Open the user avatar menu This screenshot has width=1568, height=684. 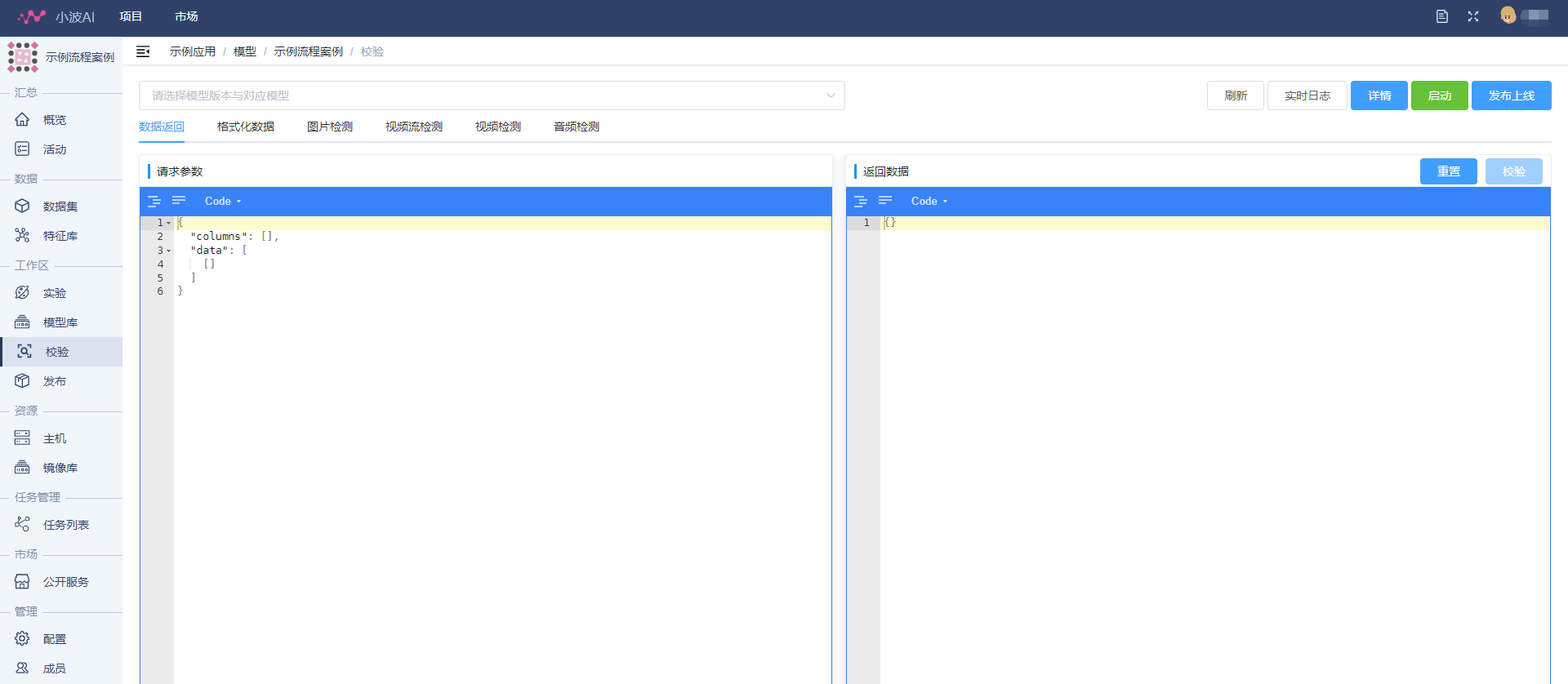[x=1508, y=16]
